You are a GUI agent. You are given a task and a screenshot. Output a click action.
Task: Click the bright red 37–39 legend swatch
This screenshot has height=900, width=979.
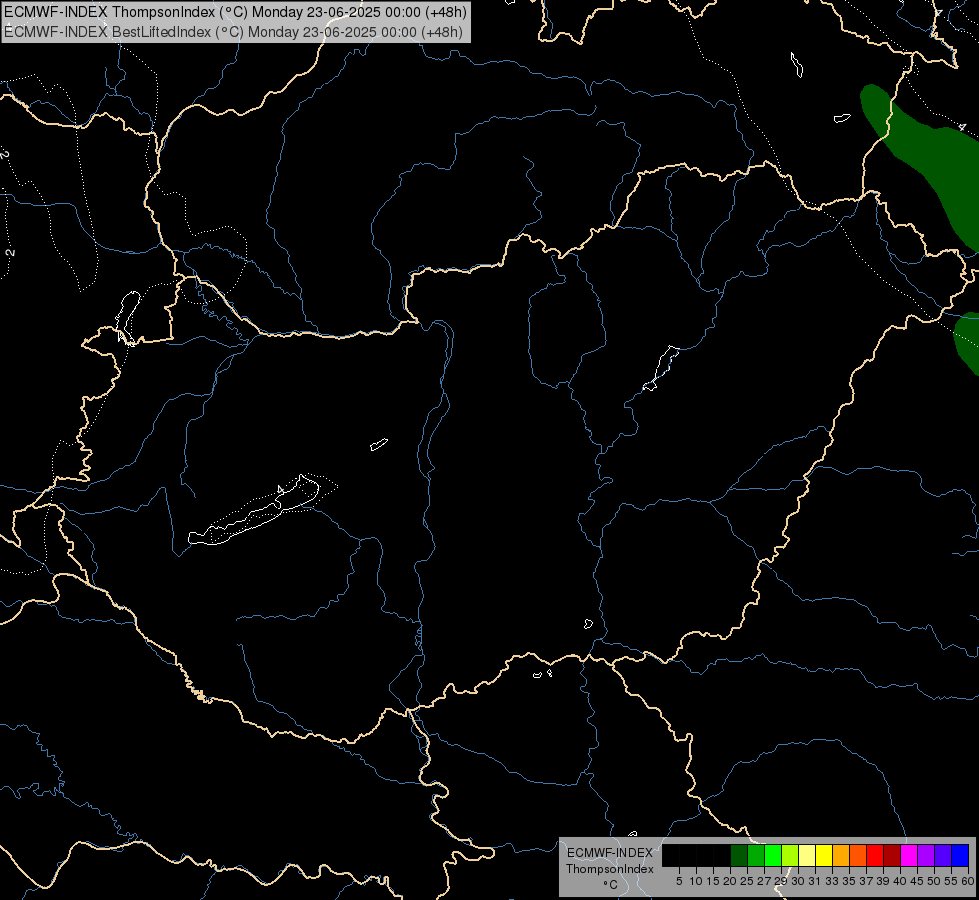click(875, 856)
